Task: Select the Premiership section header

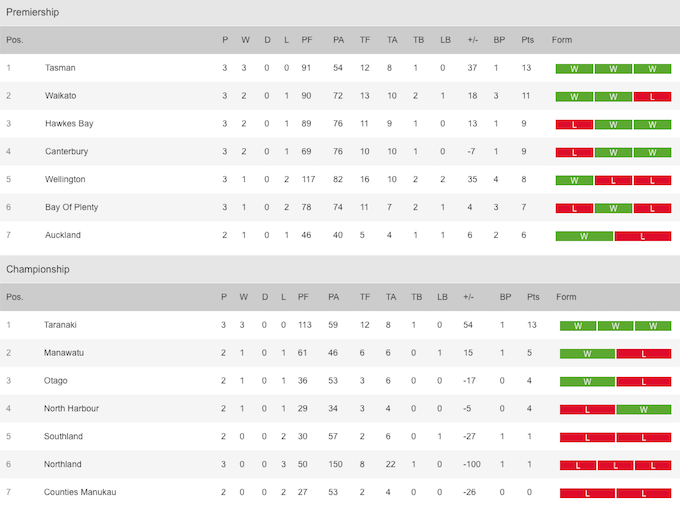Action: [x=340, y=13]
